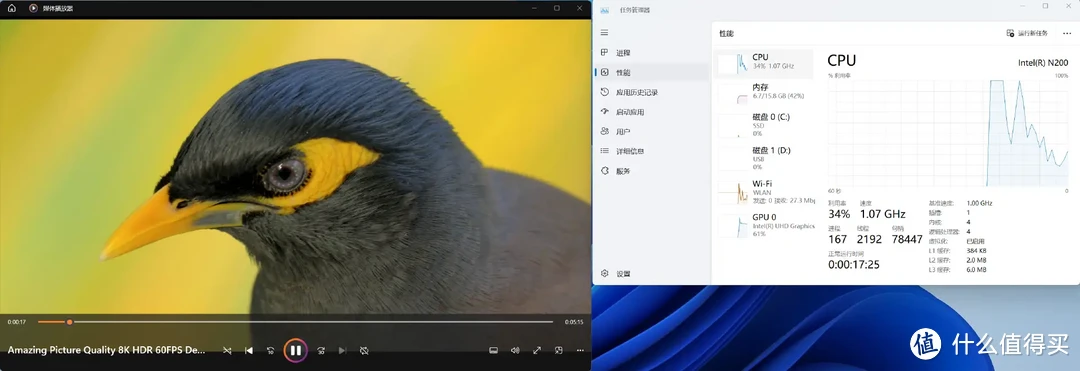The height and width of the screenshot is (371, 1080).
Task: Skip forward 30 seconds
Action: point(321,350)
